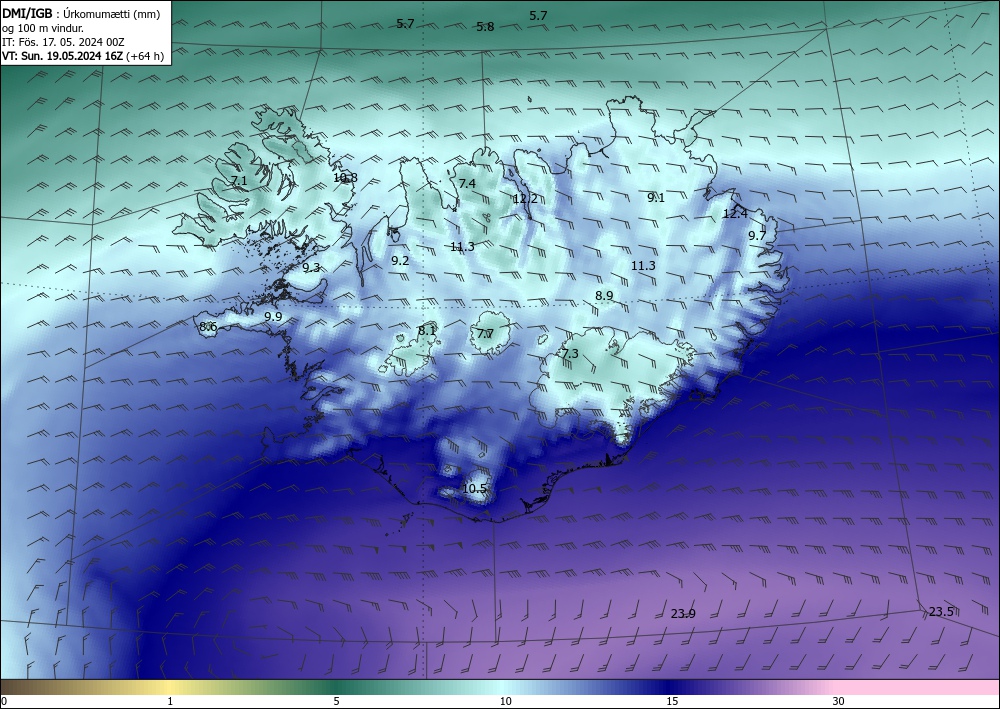
Task: Select the 9.7 value on the east coast
Action: coord(757,236)
